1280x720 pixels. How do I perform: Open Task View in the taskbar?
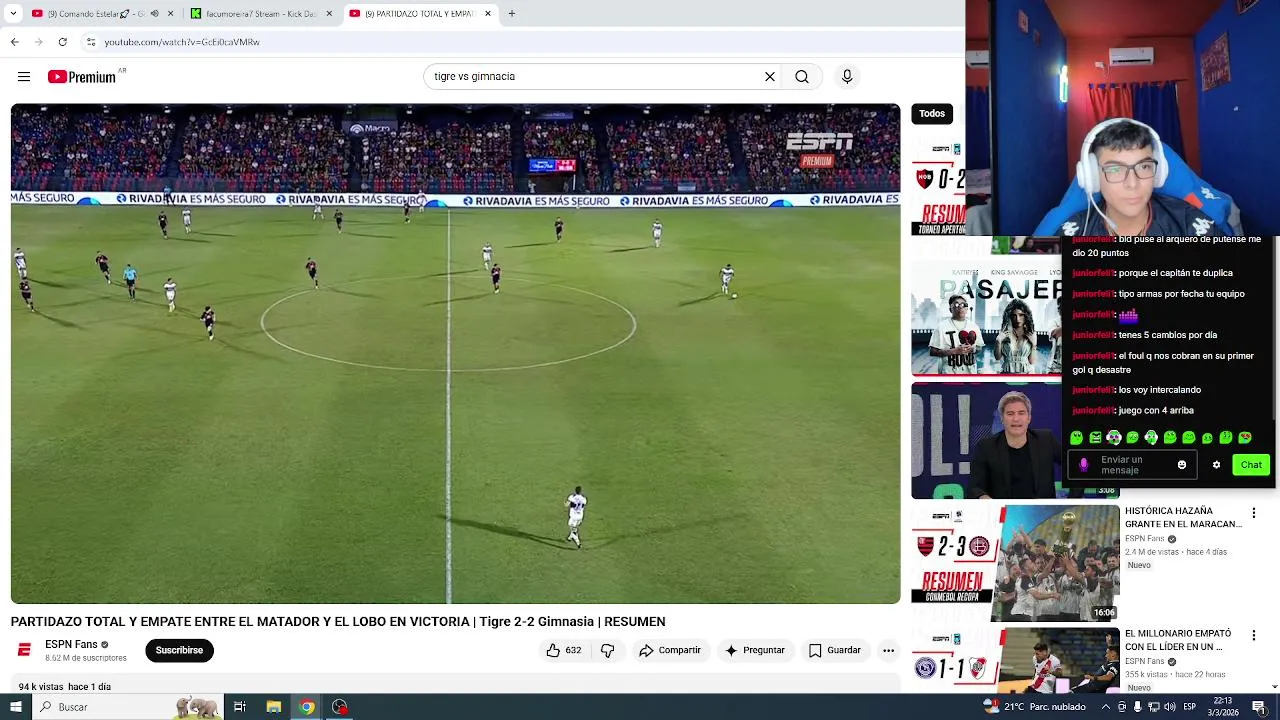coord(240,707)
